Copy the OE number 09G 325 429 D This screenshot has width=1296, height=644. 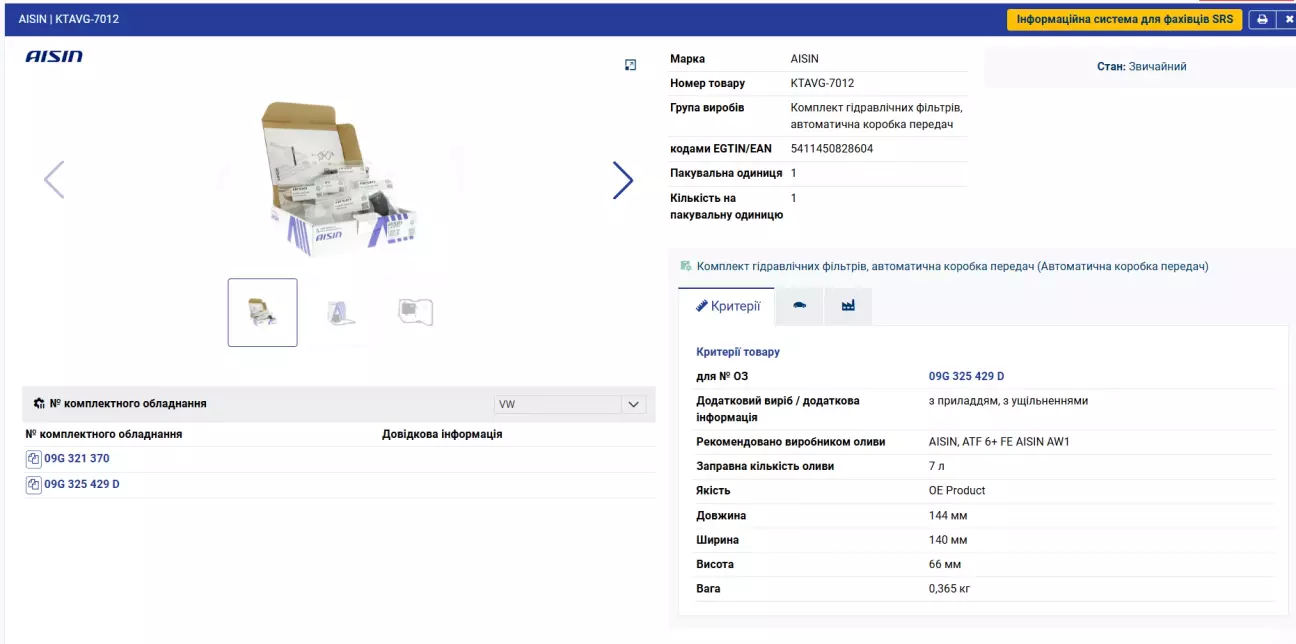tap(34, 485)
